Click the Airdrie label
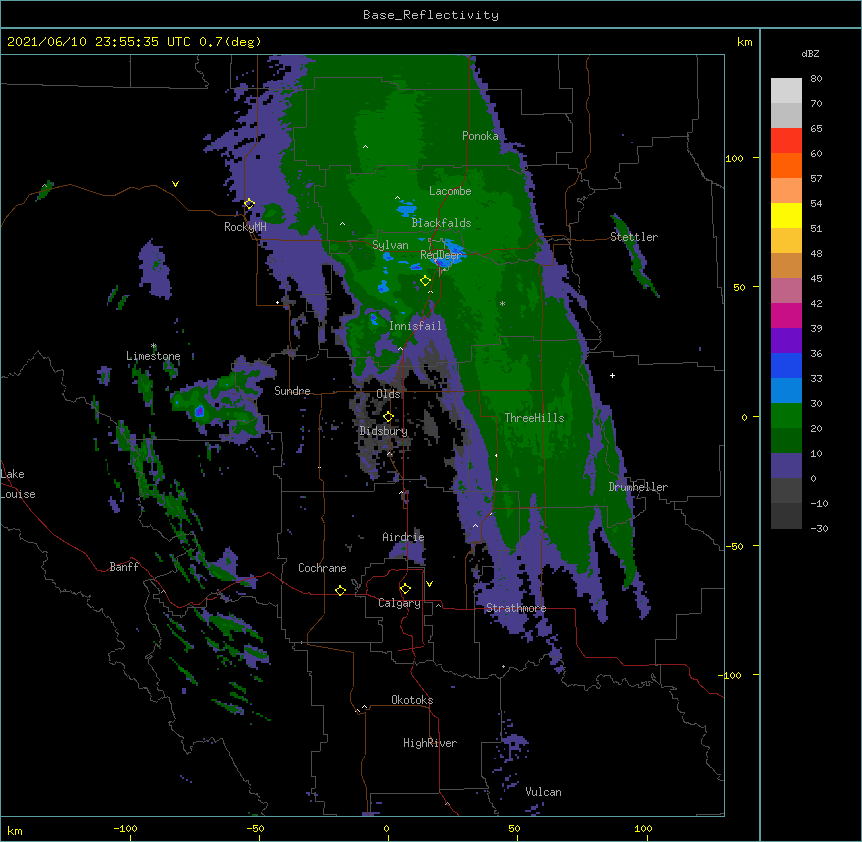Viewport: 862px width, 842px height. click(x=403, y=537)
